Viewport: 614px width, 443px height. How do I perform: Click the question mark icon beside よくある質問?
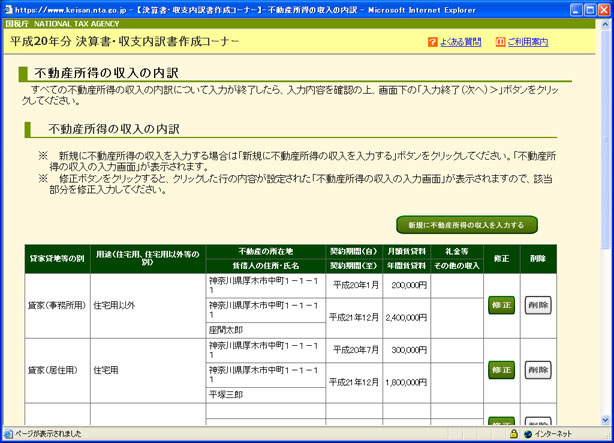pyautogui.click(x=432, y=43)
